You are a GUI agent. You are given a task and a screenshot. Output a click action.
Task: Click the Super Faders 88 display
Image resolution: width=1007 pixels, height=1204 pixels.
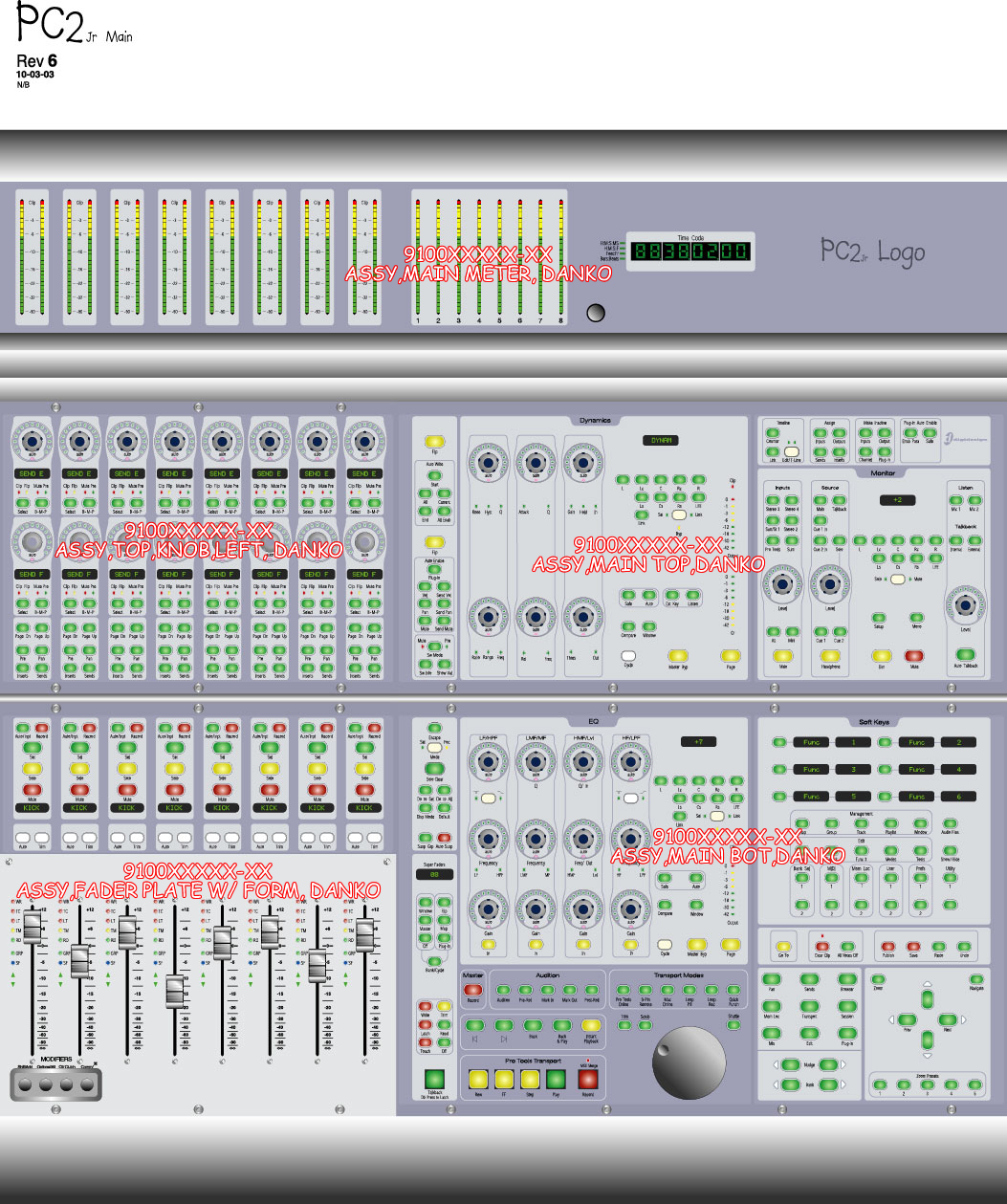point(434,874)
